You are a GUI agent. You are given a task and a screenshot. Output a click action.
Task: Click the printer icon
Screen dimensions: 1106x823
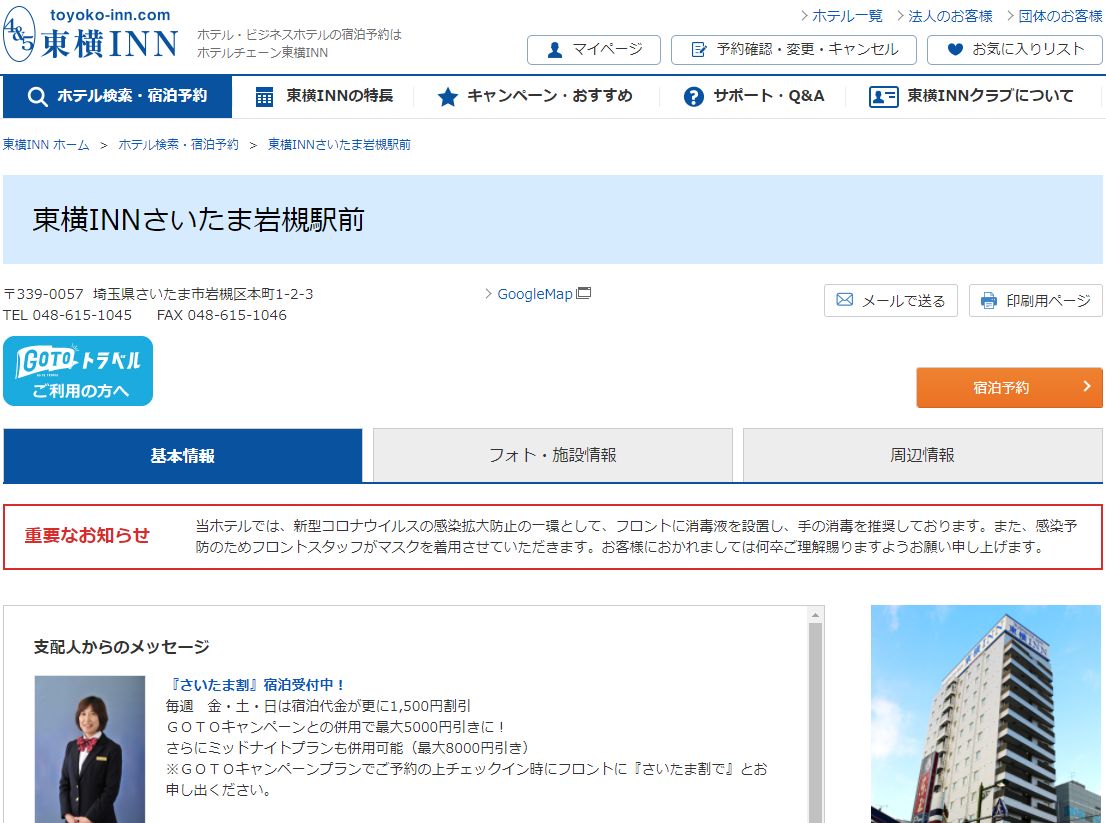tap(989, 300)
